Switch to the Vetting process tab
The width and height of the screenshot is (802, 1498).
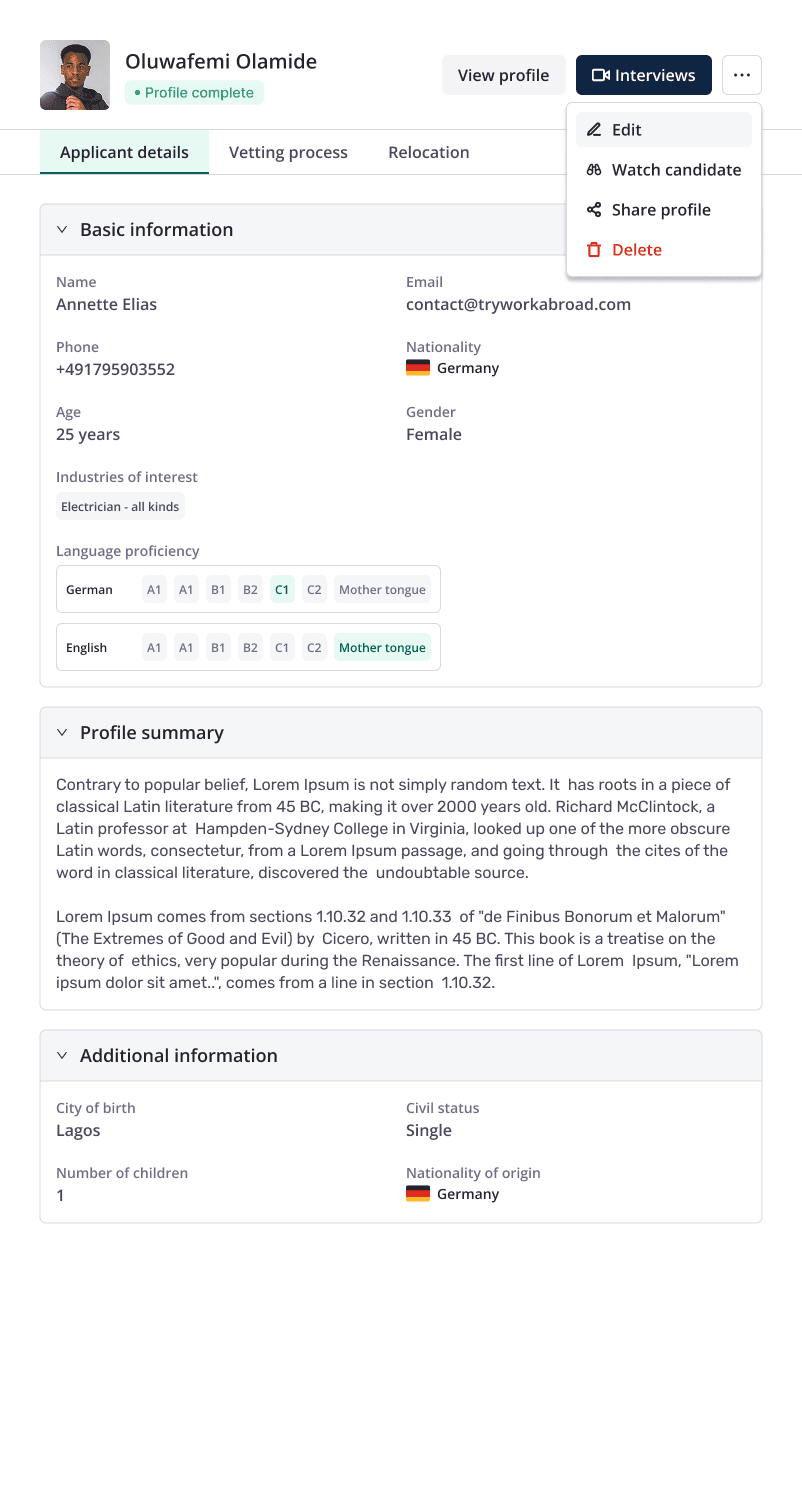click(x=288, y=152)
